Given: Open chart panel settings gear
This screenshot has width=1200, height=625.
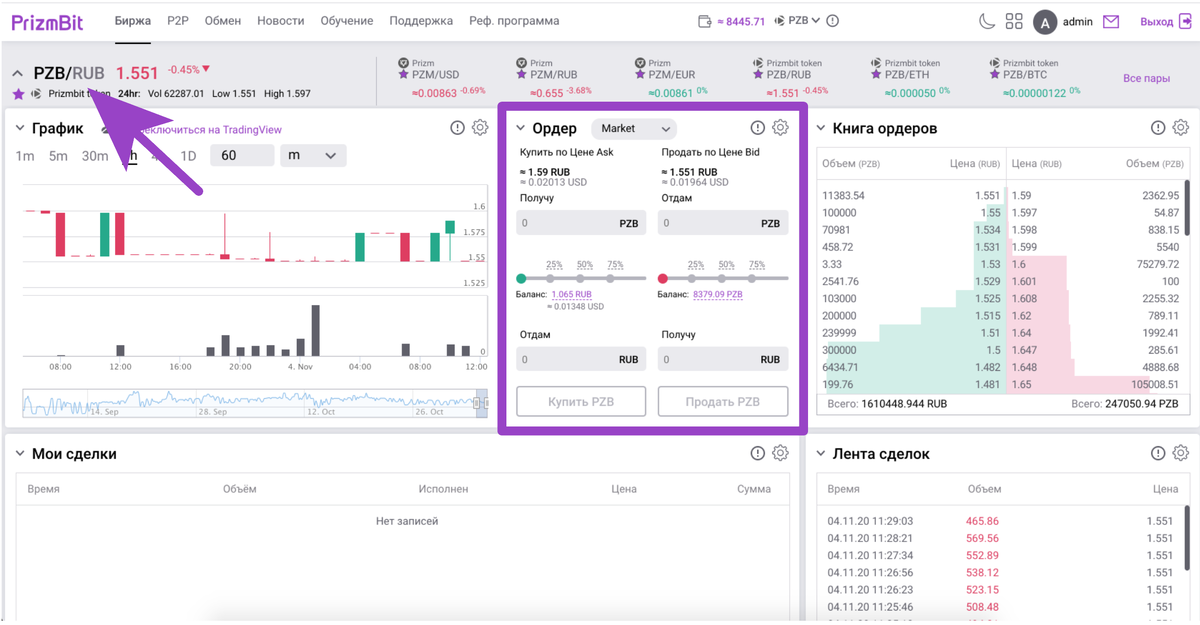Looking at the screenshot, I should point(480,128).
